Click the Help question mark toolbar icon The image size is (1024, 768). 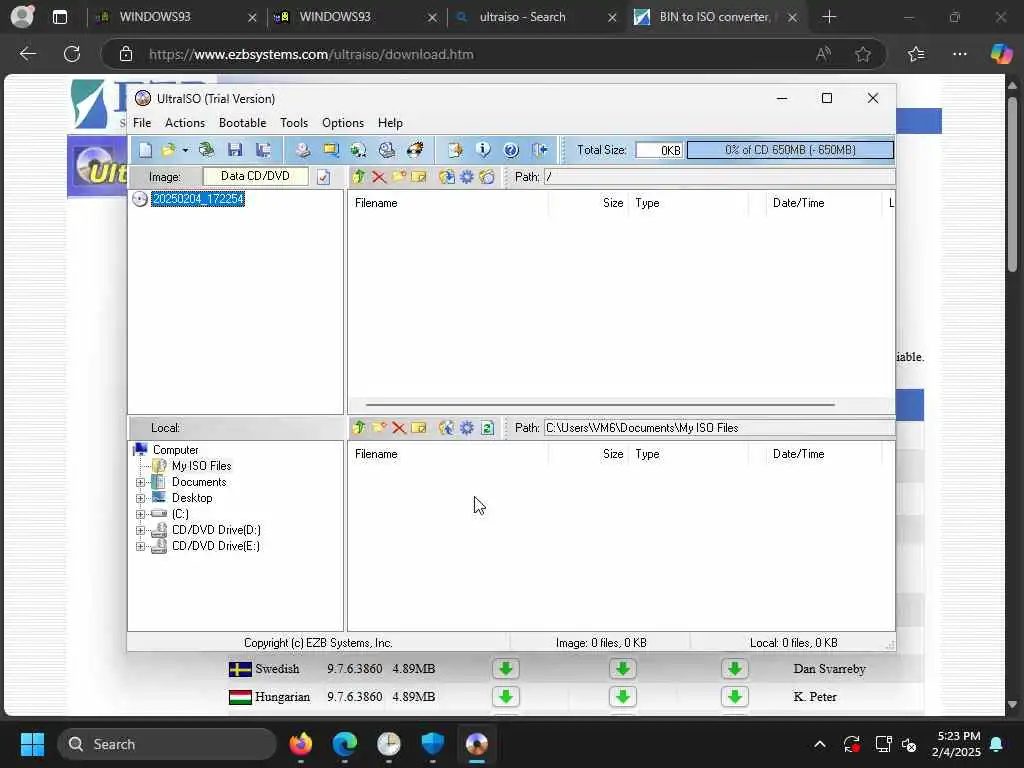pos(511,150)
